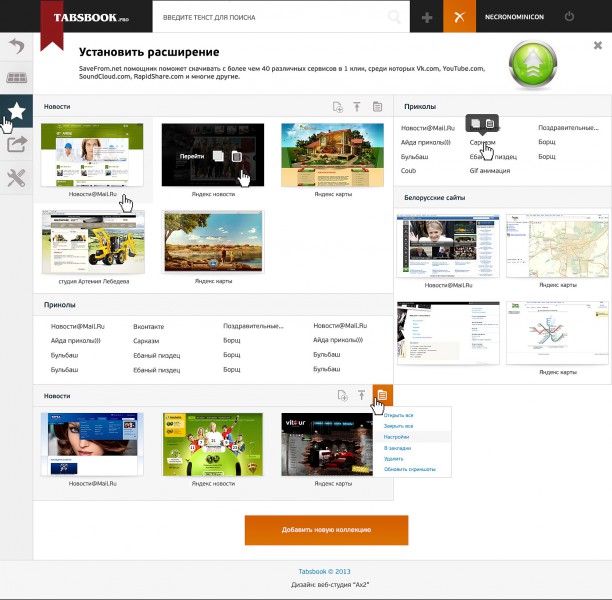Screen dimensions: 612x600
Task: Click the share export sidebar icon
Action: pos(16,144)
